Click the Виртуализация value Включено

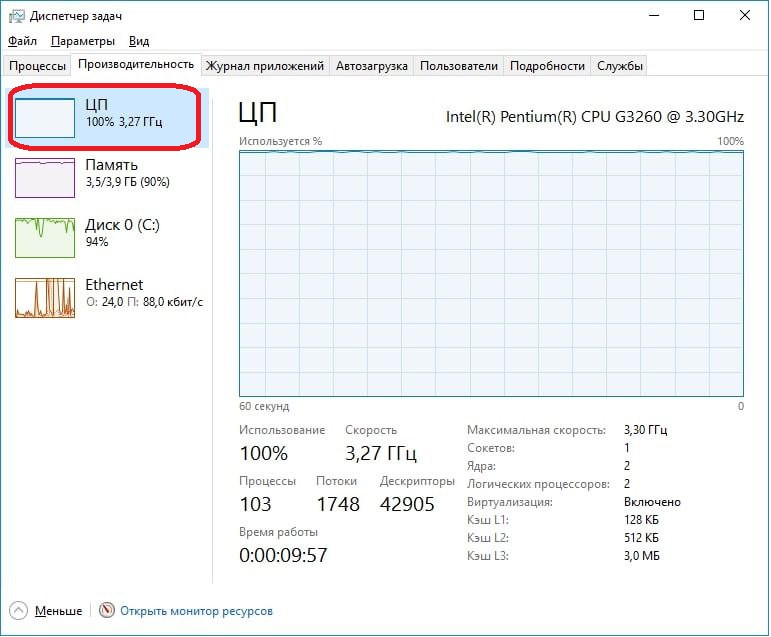652,502
